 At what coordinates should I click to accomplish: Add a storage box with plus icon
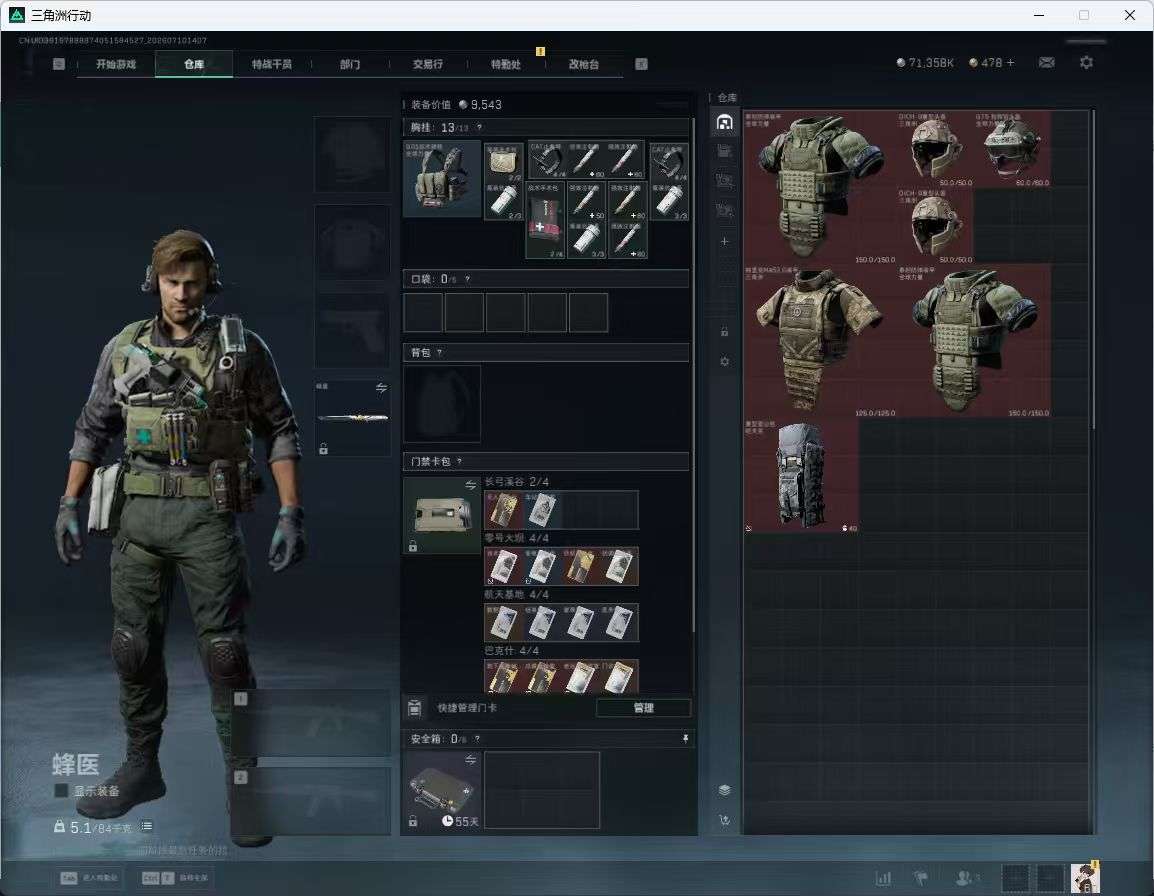(x=725, y=241)
